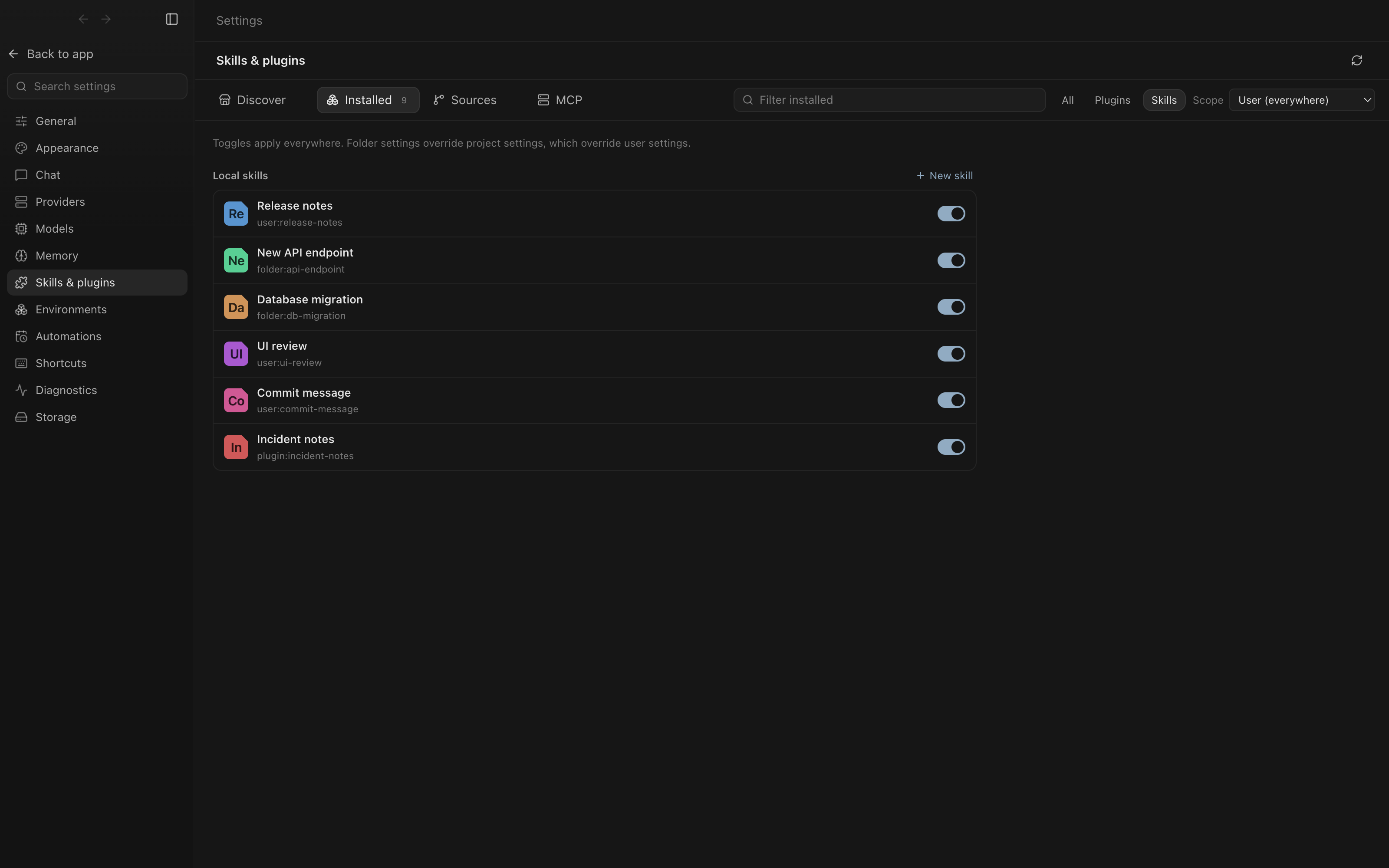Click the refresh icon in the Skills & plugins header
Image resolution: width=1389 pixels, height=868 pixels.
click(1357, 60)
